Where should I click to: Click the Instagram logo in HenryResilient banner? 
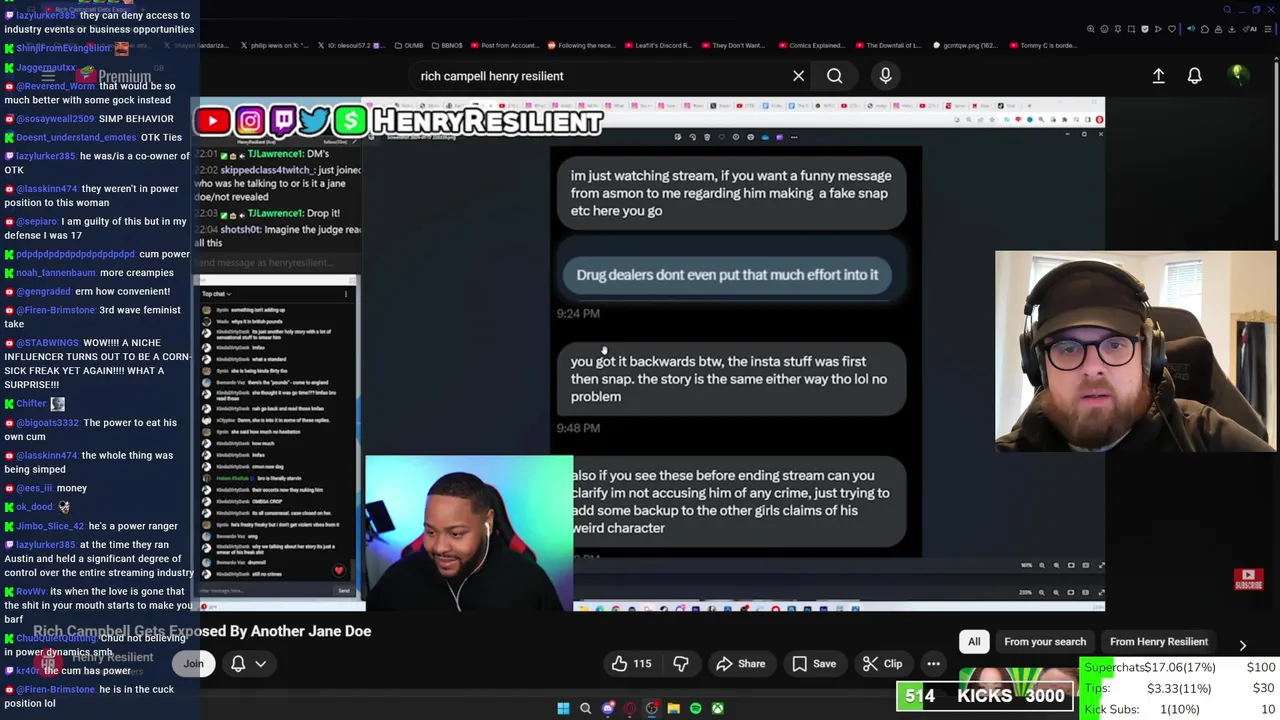coord(250,121)
